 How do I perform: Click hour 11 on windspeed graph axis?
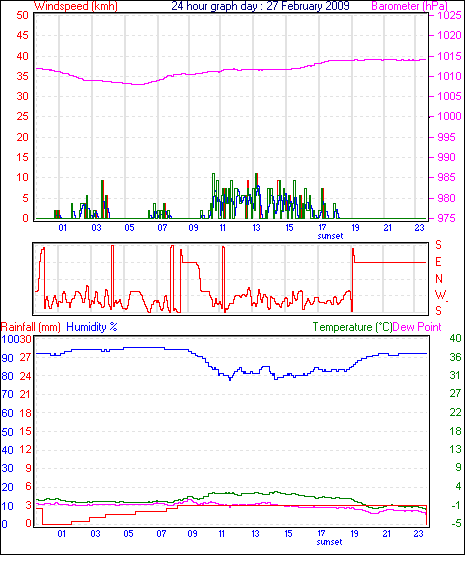coord(223,228)
